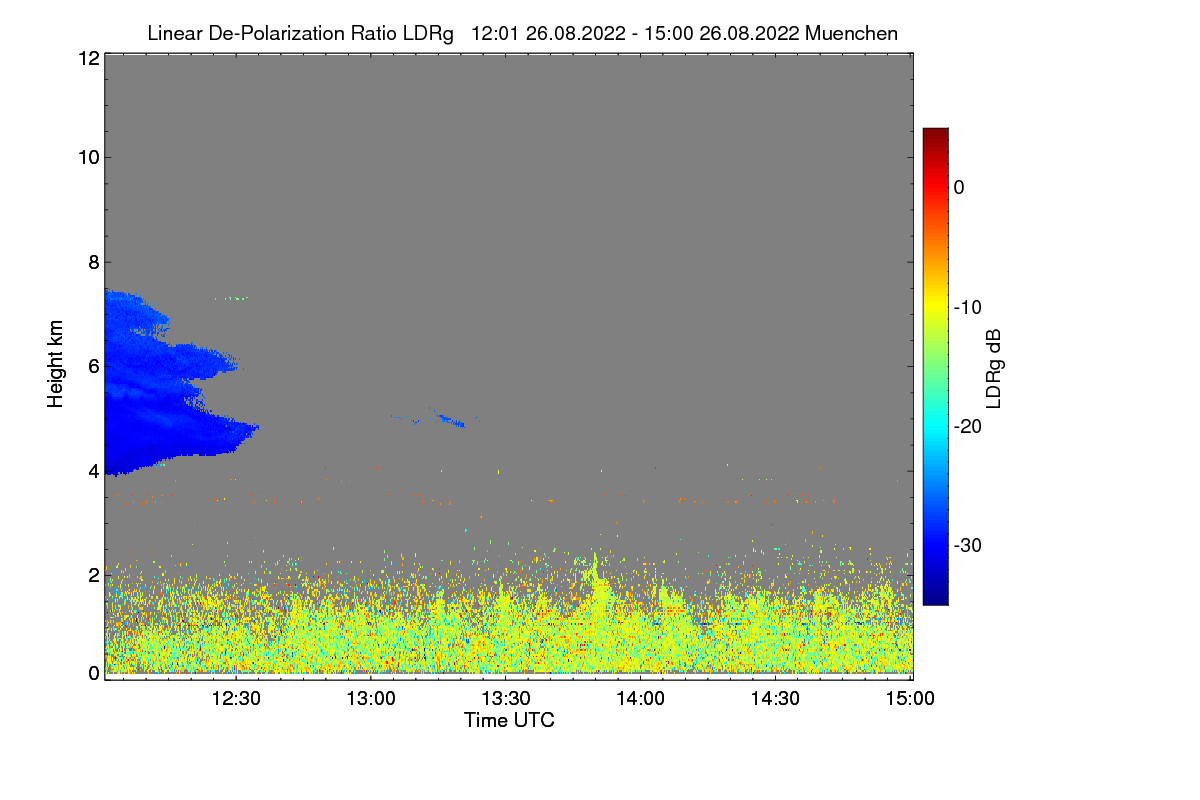Click the small blue echo near 13:15 at 5 km
Image resolution: width=1200 pixels, height=800 pixels.
pos(450,421)
